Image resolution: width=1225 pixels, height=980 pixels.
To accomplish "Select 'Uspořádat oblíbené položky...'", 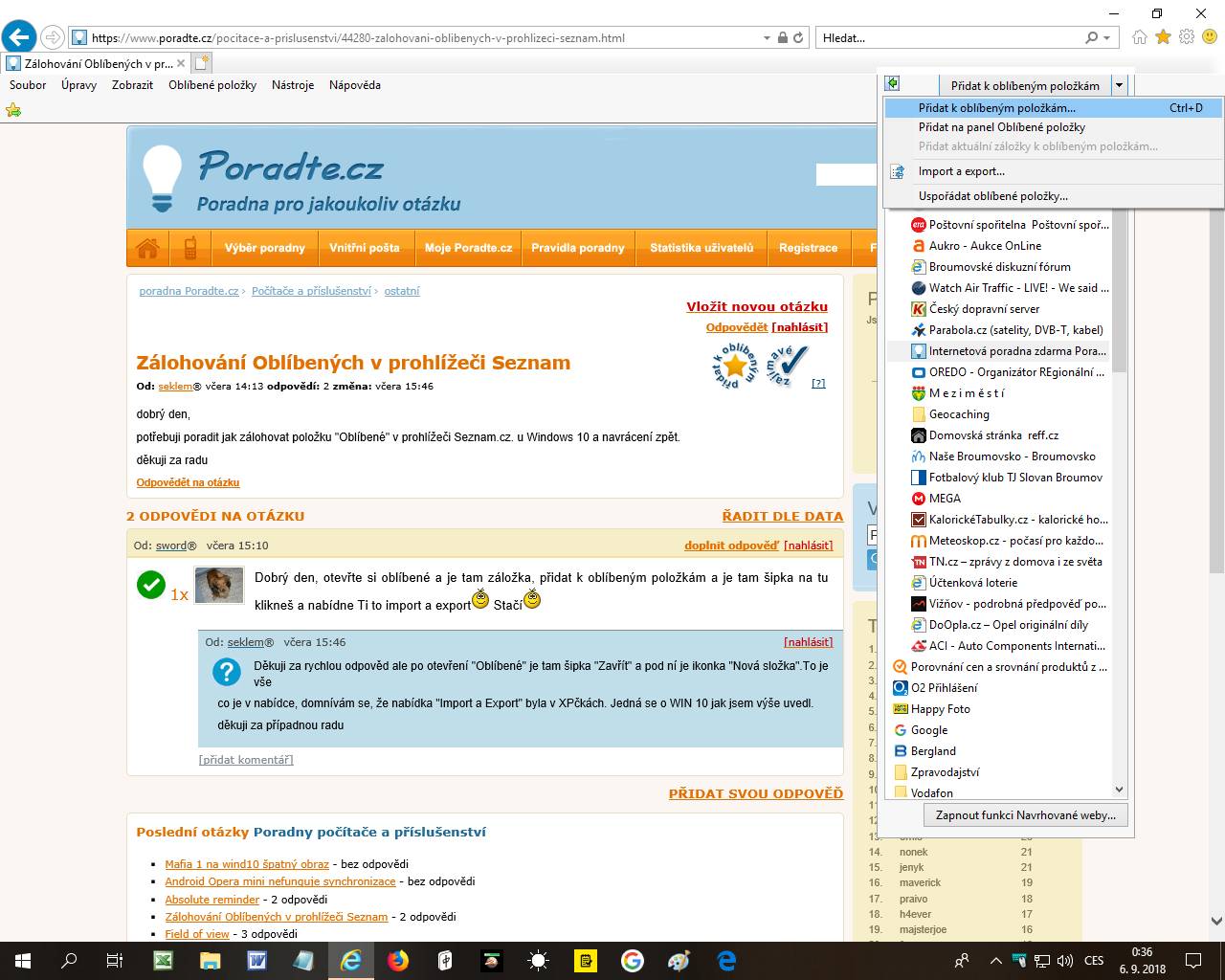I will click(1053, 196).
